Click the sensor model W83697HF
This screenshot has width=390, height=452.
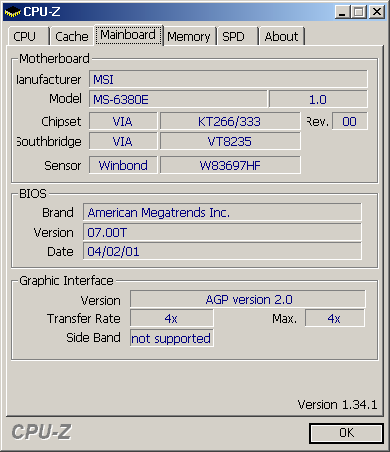coord(230,165)
